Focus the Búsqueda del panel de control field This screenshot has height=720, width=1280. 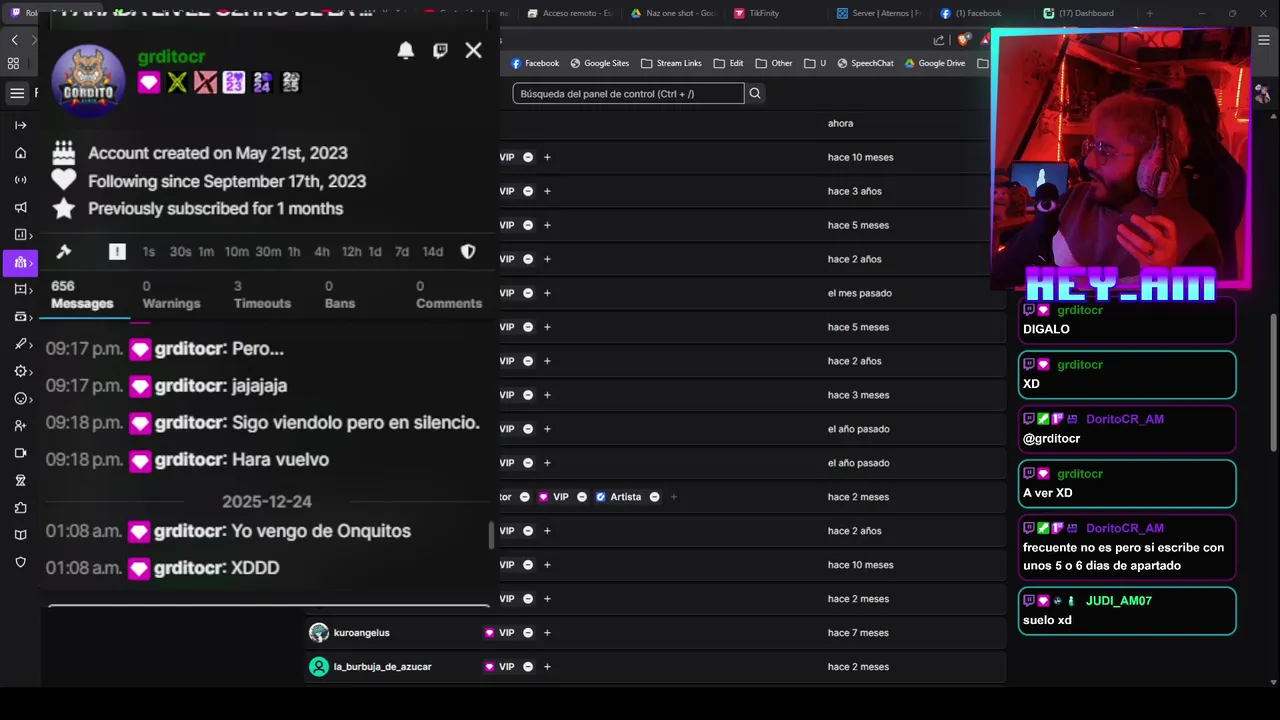tap(628, 93)
